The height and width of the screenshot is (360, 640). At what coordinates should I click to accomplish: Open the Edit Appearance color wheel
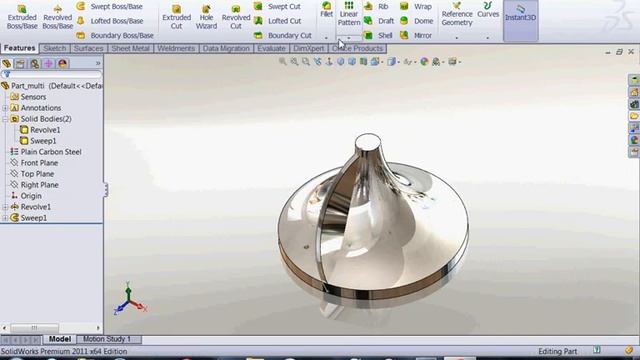point(424,62)
